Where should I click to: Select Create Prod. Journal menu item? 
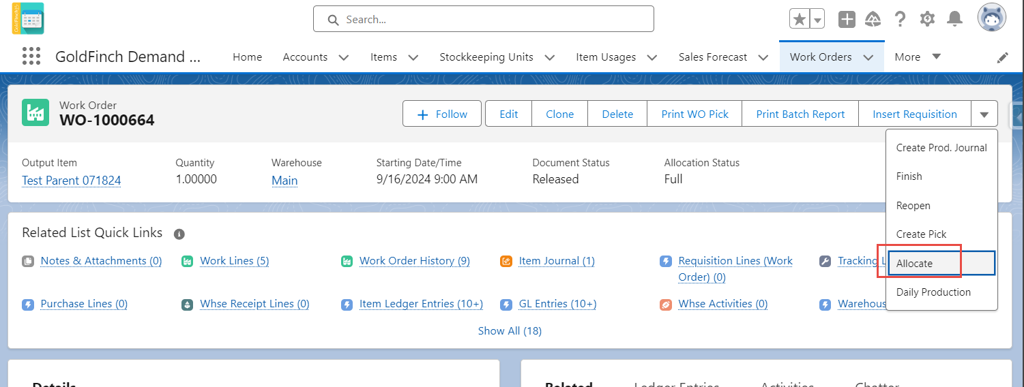(x=941, y=147)
